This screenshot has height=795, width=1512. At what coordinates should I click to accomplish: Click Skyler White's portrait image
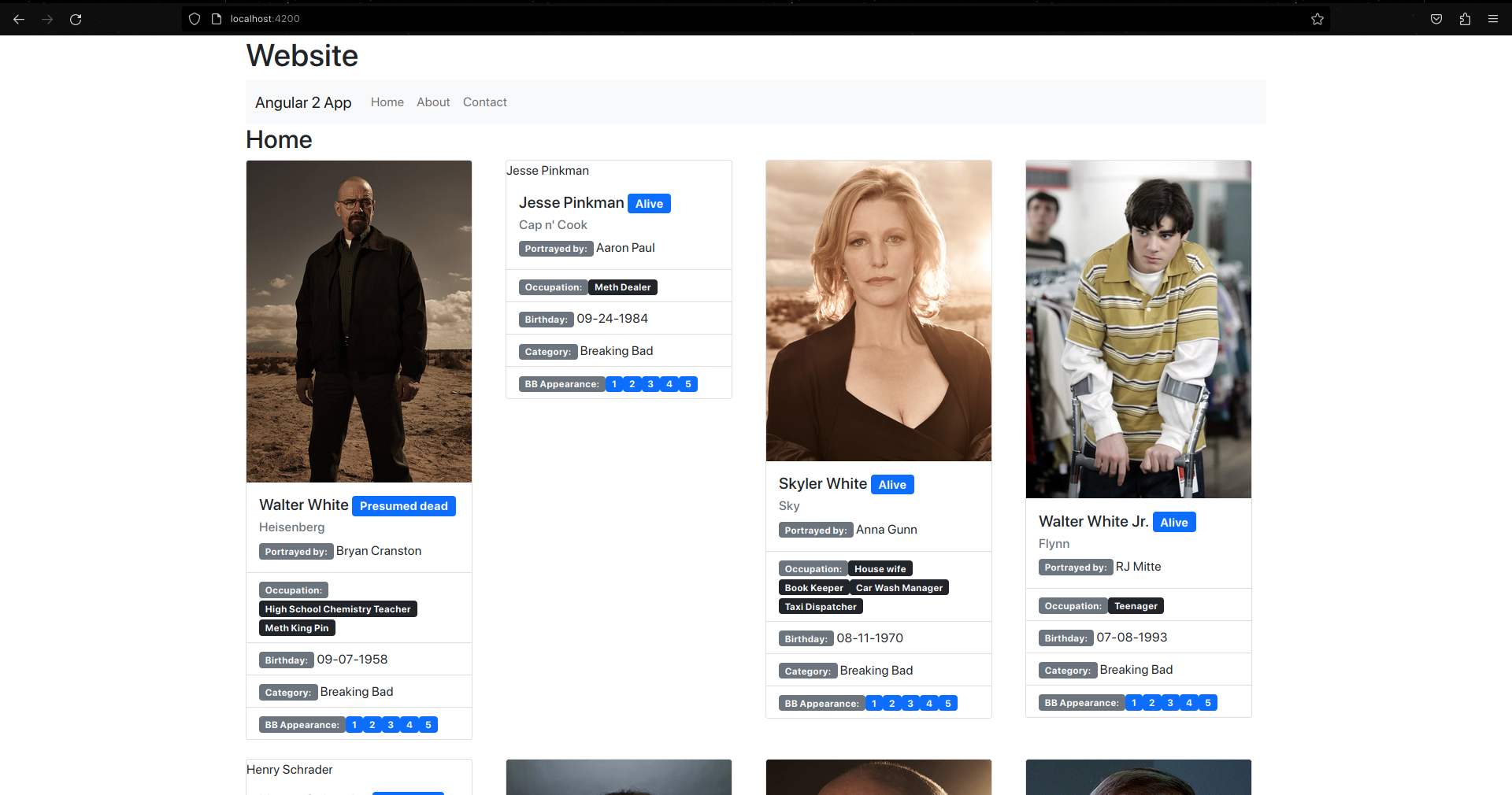coord(879,311)
